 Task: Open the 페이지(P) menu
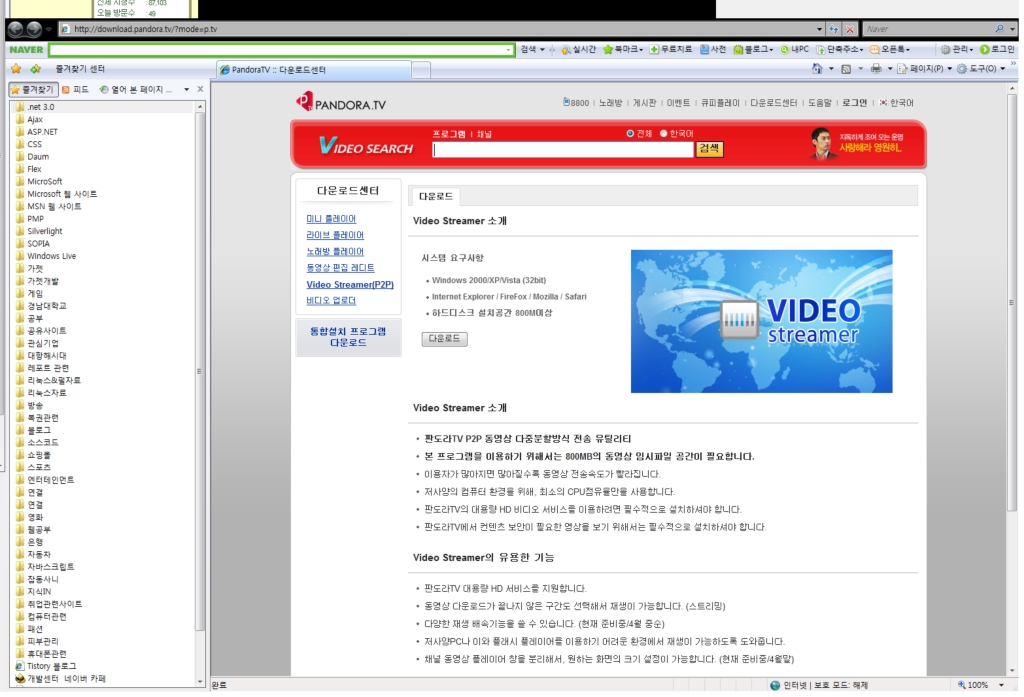tap(924, 69)
